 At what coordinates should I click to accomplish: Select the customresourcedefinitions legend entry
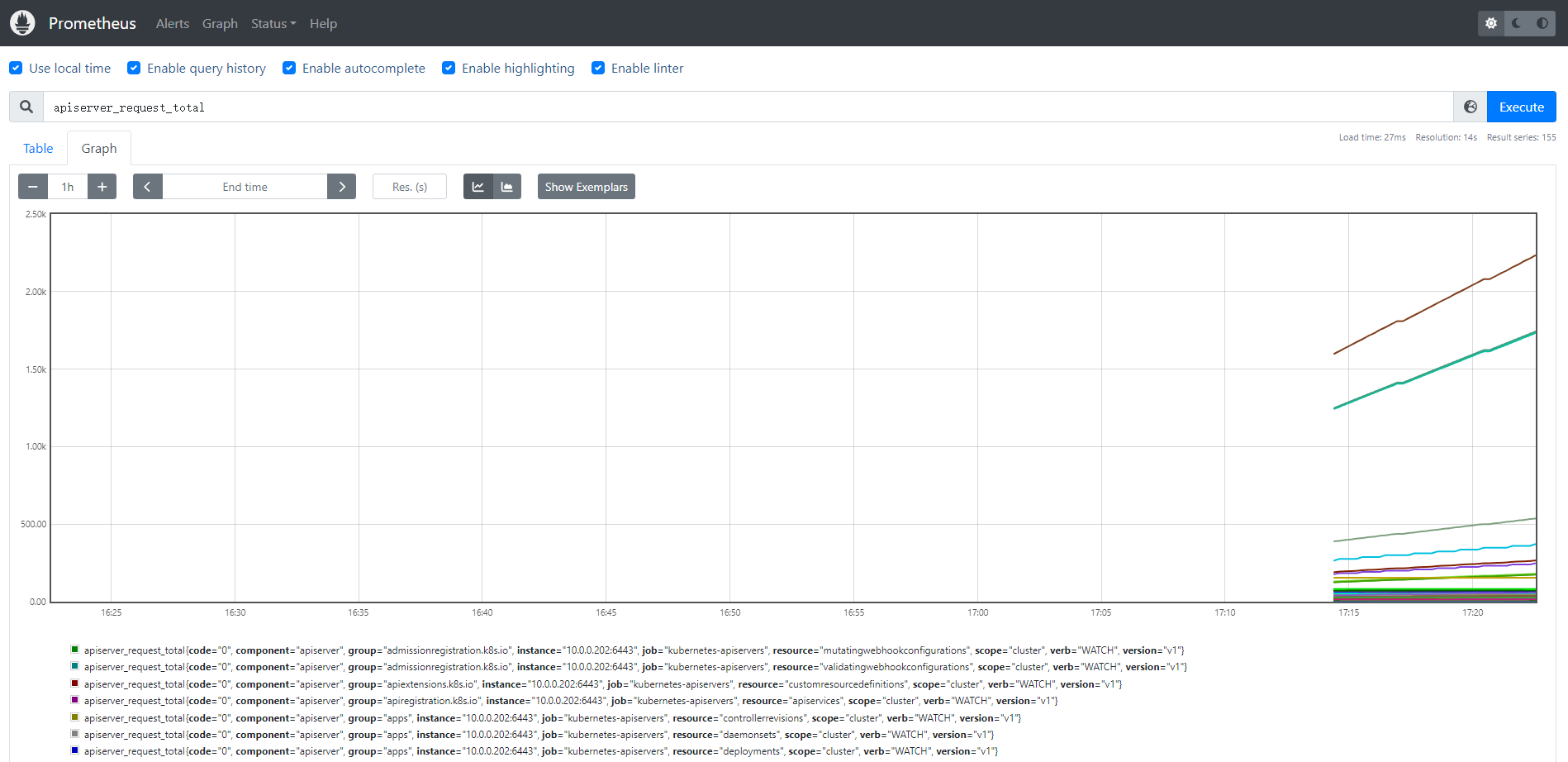point(603,684)
